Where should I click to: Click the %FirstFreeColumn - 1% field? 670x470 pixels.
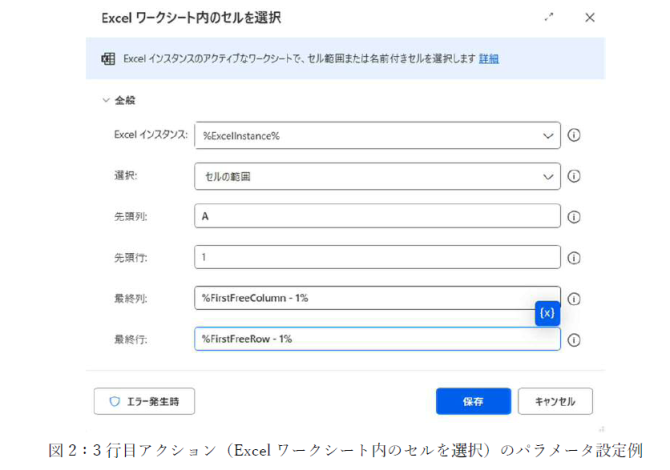(364, 298)
